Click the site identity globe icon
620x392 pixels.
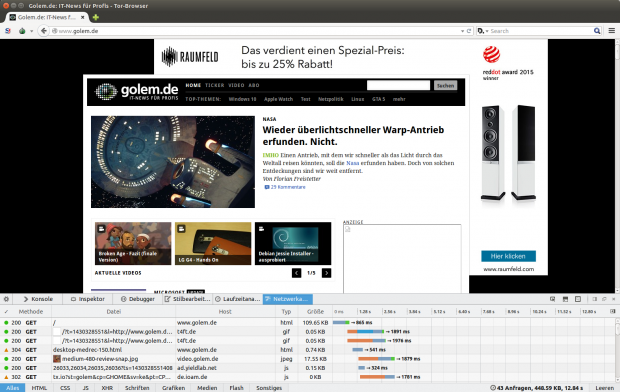tap(55, 31)
